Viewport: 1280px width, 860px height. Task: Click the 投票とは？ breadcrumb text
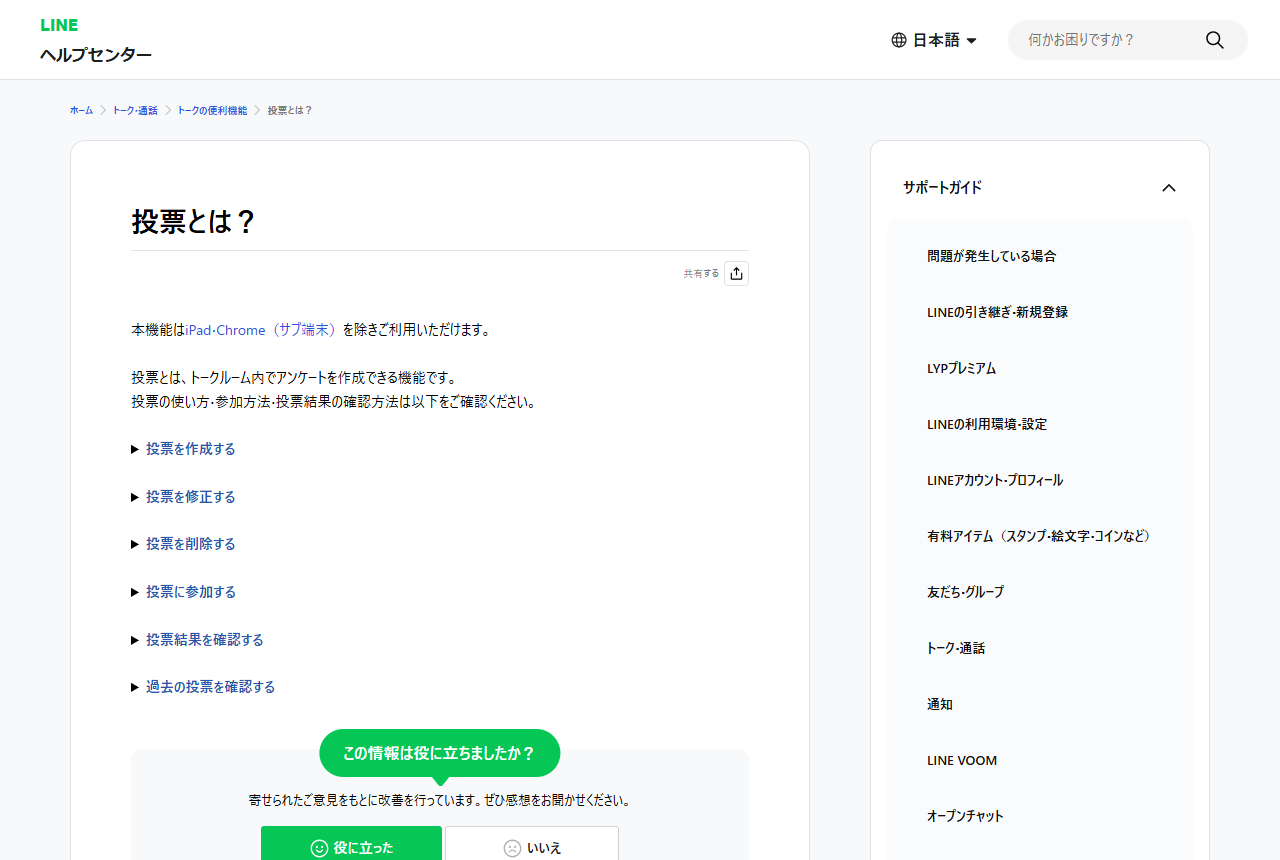click(290, 110)
